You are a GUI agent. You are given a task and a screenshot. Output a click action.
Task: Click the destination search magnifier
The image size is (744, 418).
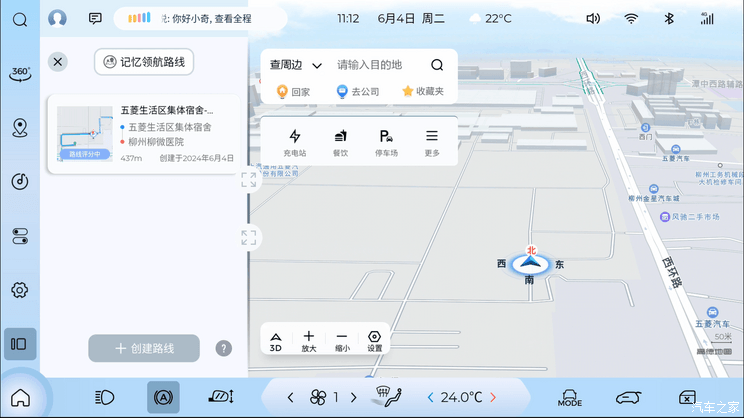pos(437,65)
